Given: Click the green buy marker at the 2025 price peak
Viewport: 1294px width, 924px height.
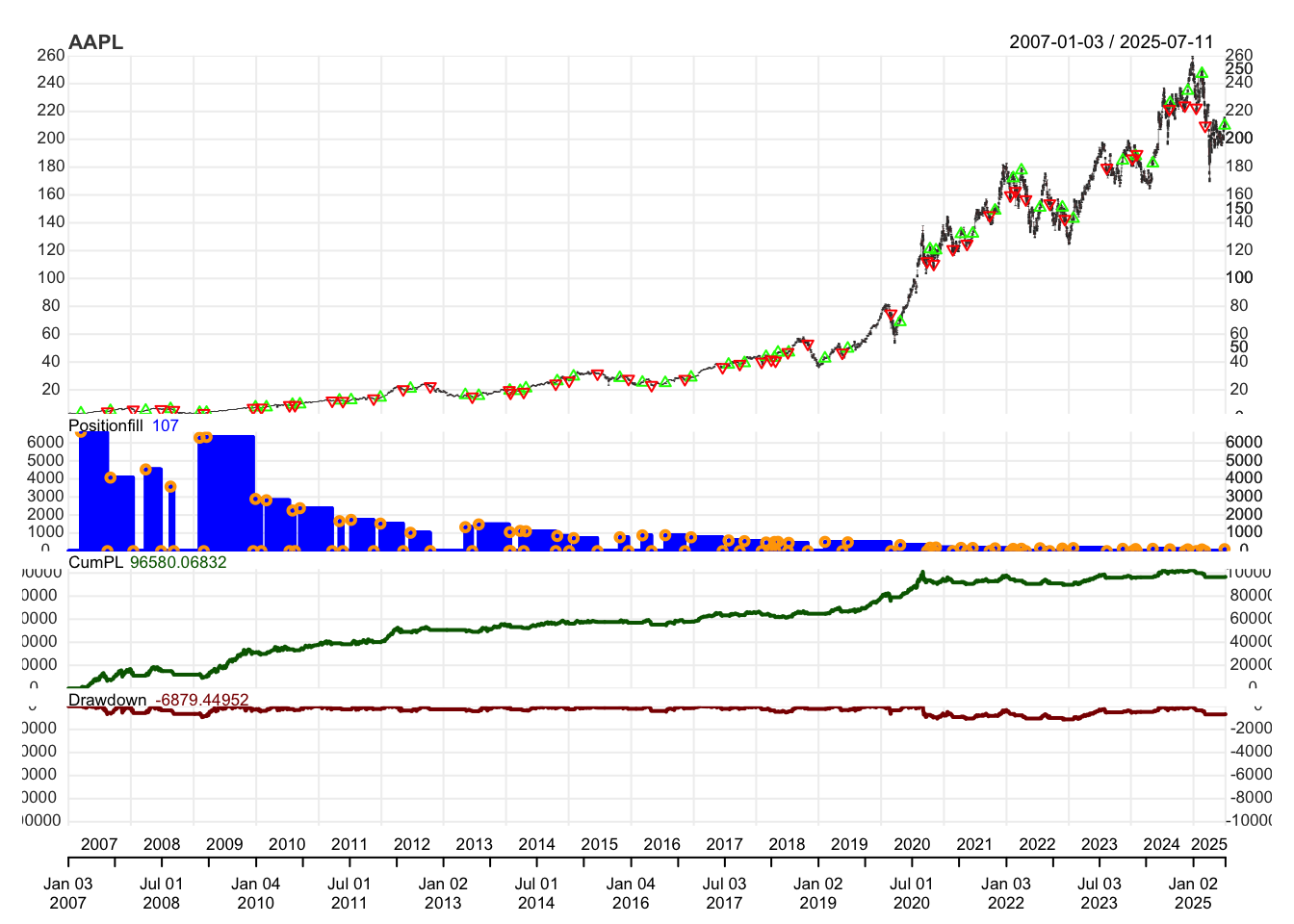Looking at the screenshot, I should [x=1202, y=73].
